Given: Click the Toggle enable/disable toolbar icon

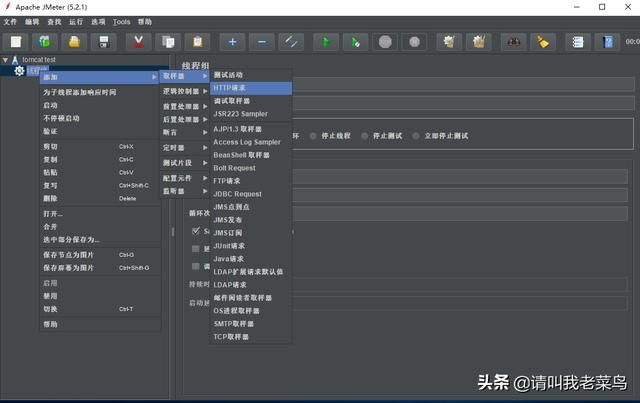Looking at the screenshot, I should coord(291,42).
